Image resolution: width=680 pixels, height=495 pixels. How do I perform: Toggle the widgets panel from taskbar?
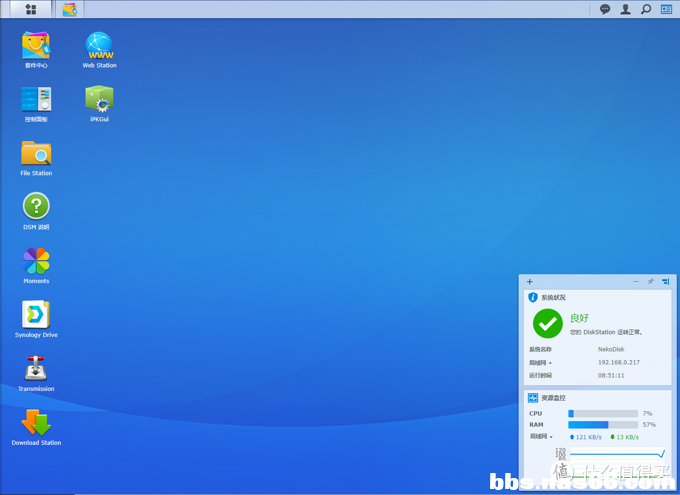(x=666, y=9)
